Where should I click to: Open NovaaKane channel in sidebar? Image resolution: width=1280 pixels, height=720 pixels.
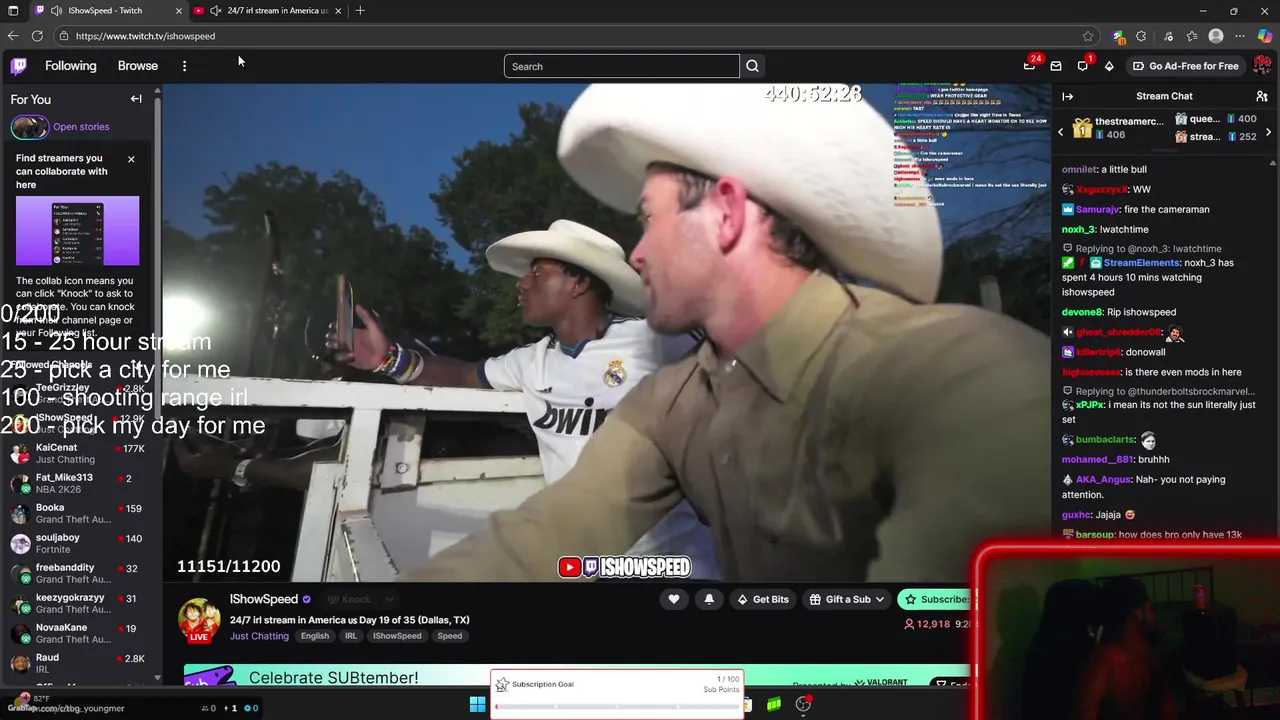pos(80,634)
